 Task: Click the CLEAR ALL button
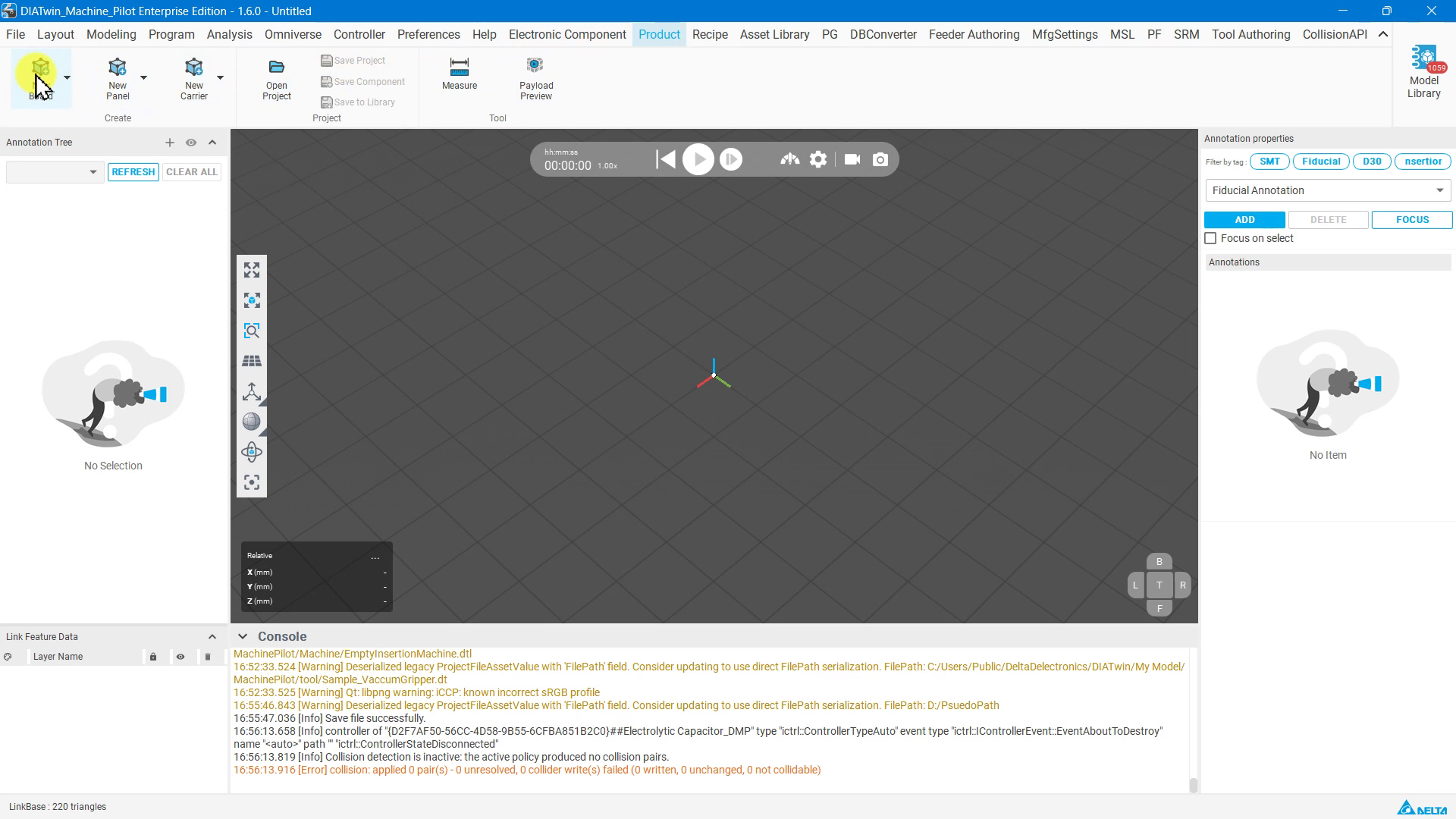[192, 172]
